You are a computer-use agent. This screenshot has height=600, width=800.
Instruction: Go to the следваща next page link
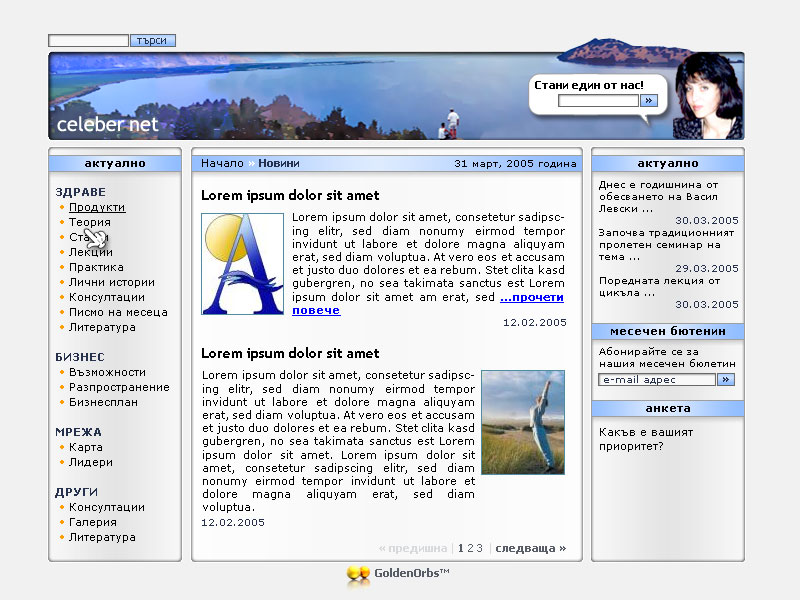coord(530,548)
